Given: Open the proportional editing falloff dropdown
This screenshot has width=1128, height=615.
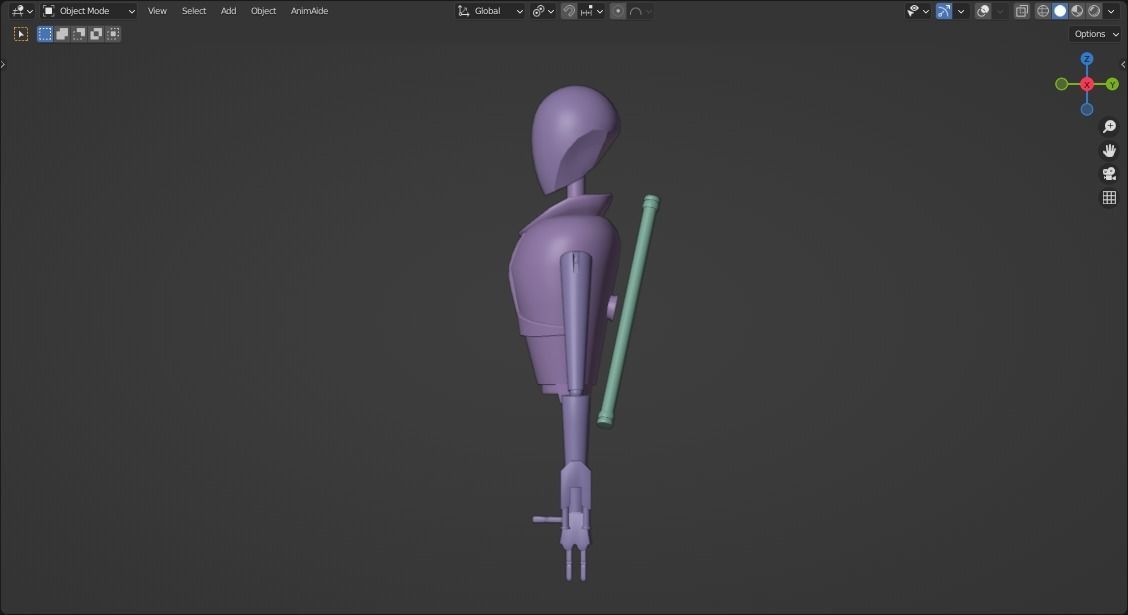Looking at the screenshot, I should pos(640,11).
